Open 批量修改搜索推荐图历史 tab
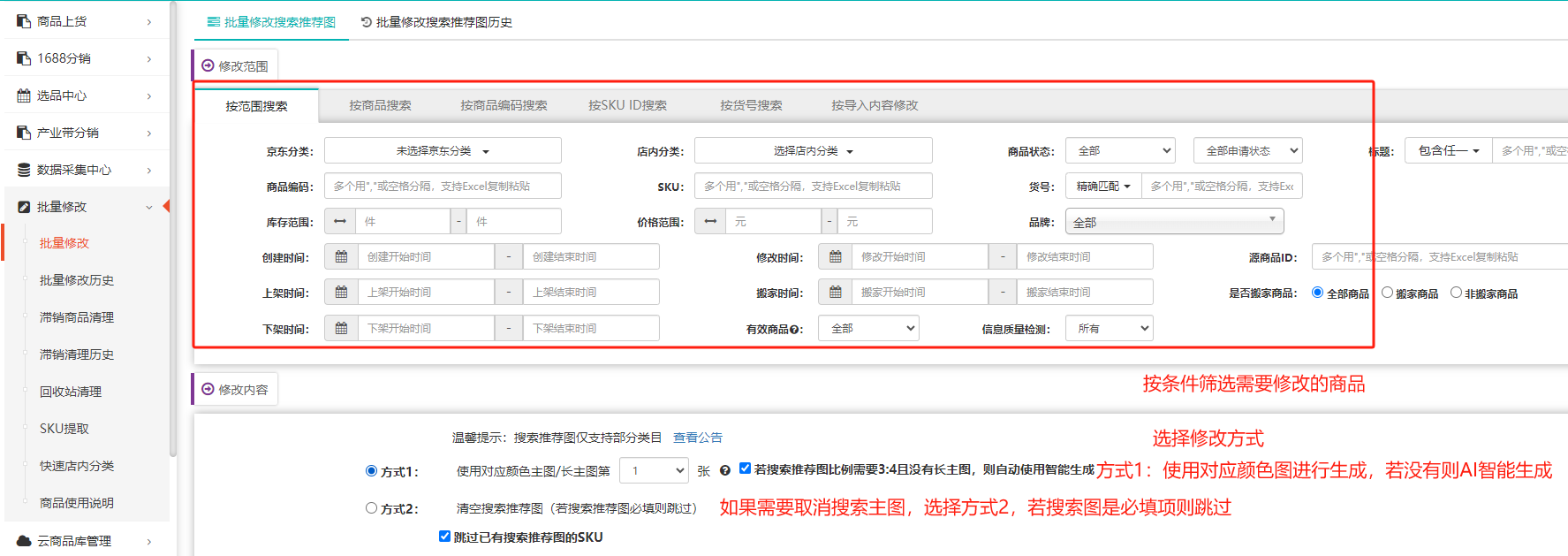This screenshot has height=556, width=1568. pyautogui.click(x=437, y=22)
